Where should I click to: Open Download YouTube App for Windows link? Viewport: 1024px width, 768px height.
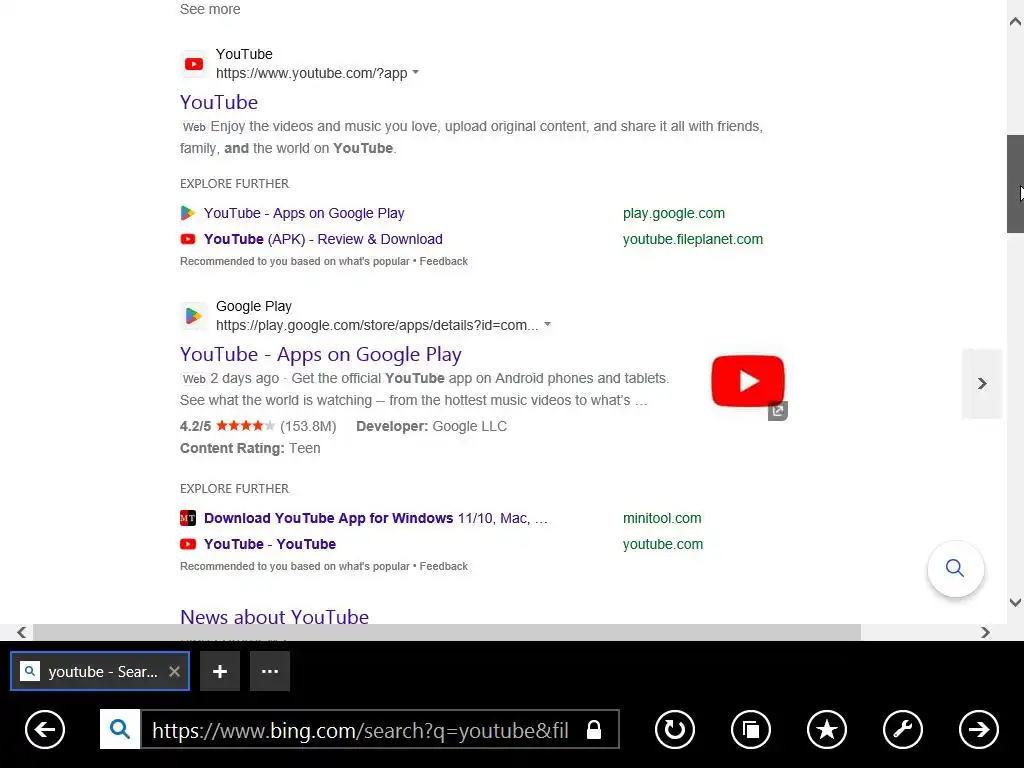point(376,519)
